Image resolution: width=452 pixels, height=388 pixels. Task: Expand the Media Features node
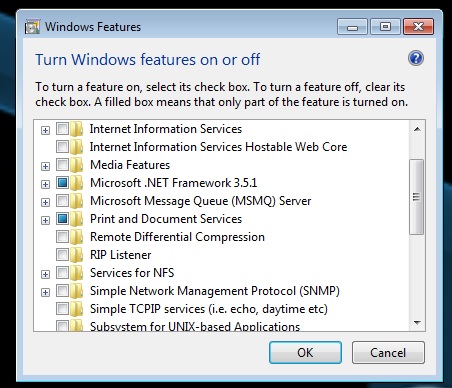pyautogui.click(x=45, y=166)
